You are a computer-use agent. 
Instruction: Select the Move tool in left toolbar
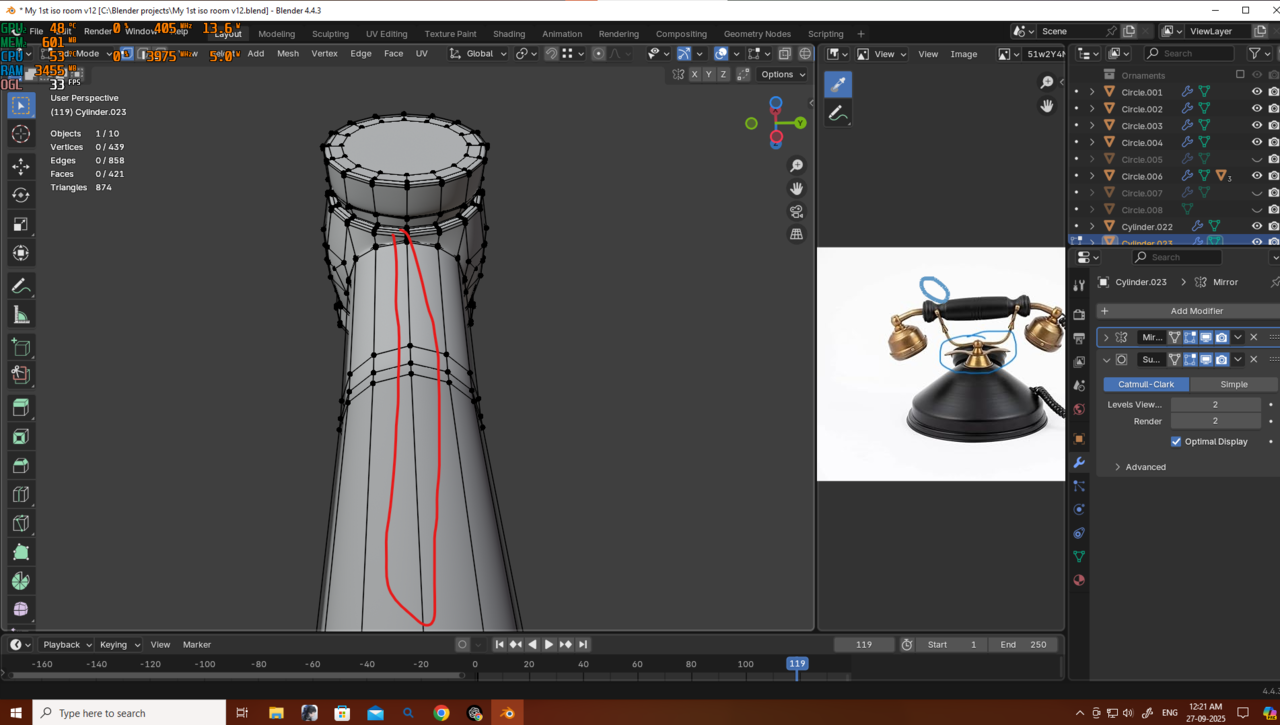click(20, 166)
